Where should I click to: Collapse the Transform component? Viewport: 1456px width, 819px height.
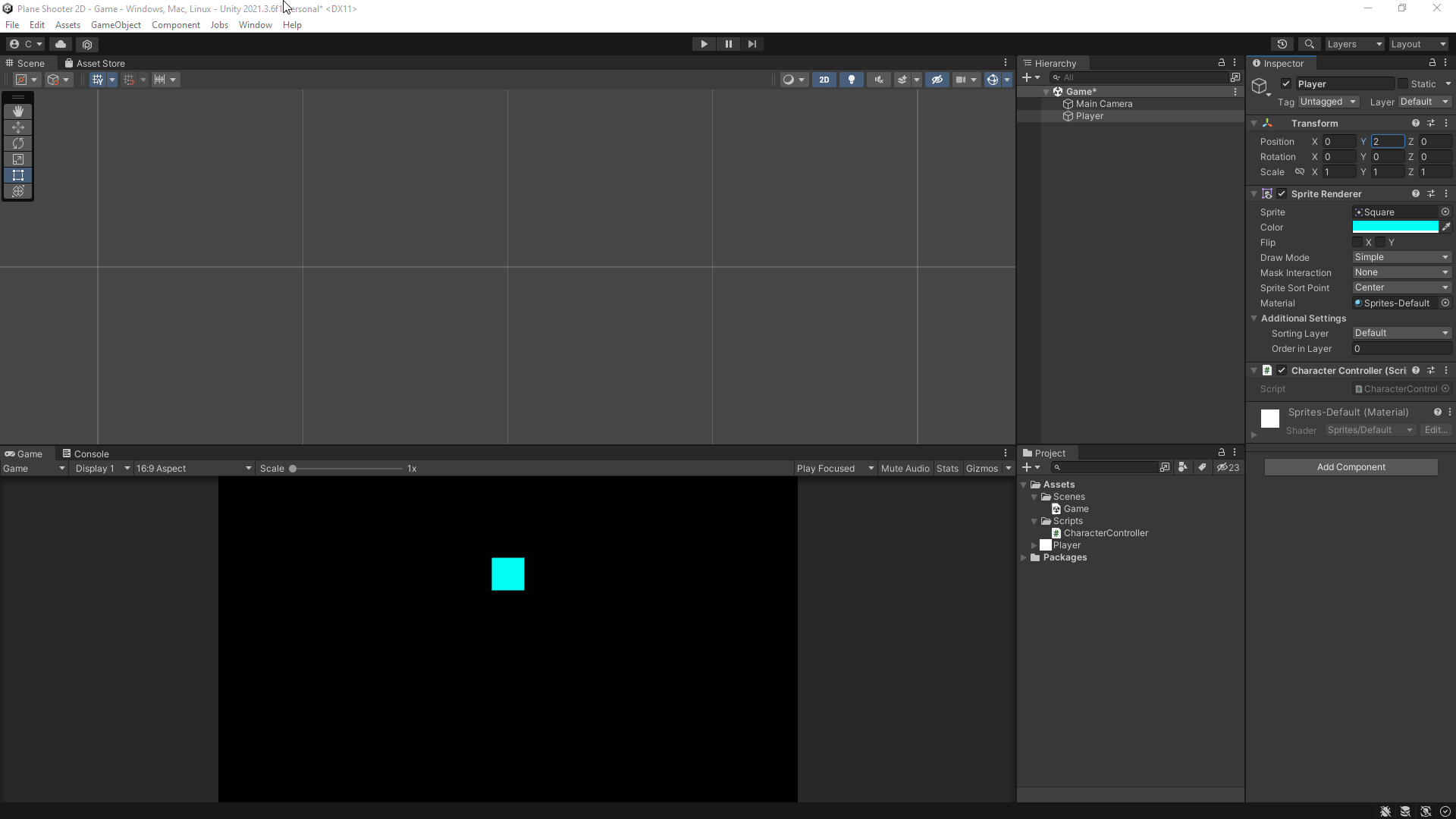(x=1254, y=122)
